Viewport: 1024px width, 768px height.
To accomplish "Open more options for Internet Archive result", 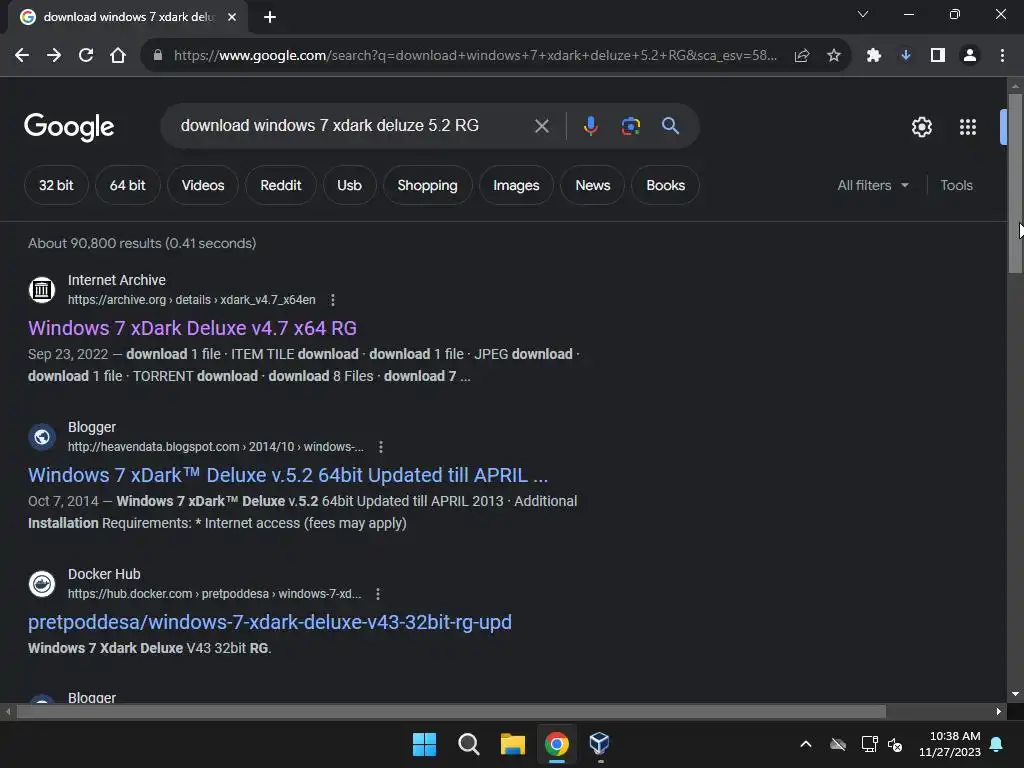I will coord(332,300).
